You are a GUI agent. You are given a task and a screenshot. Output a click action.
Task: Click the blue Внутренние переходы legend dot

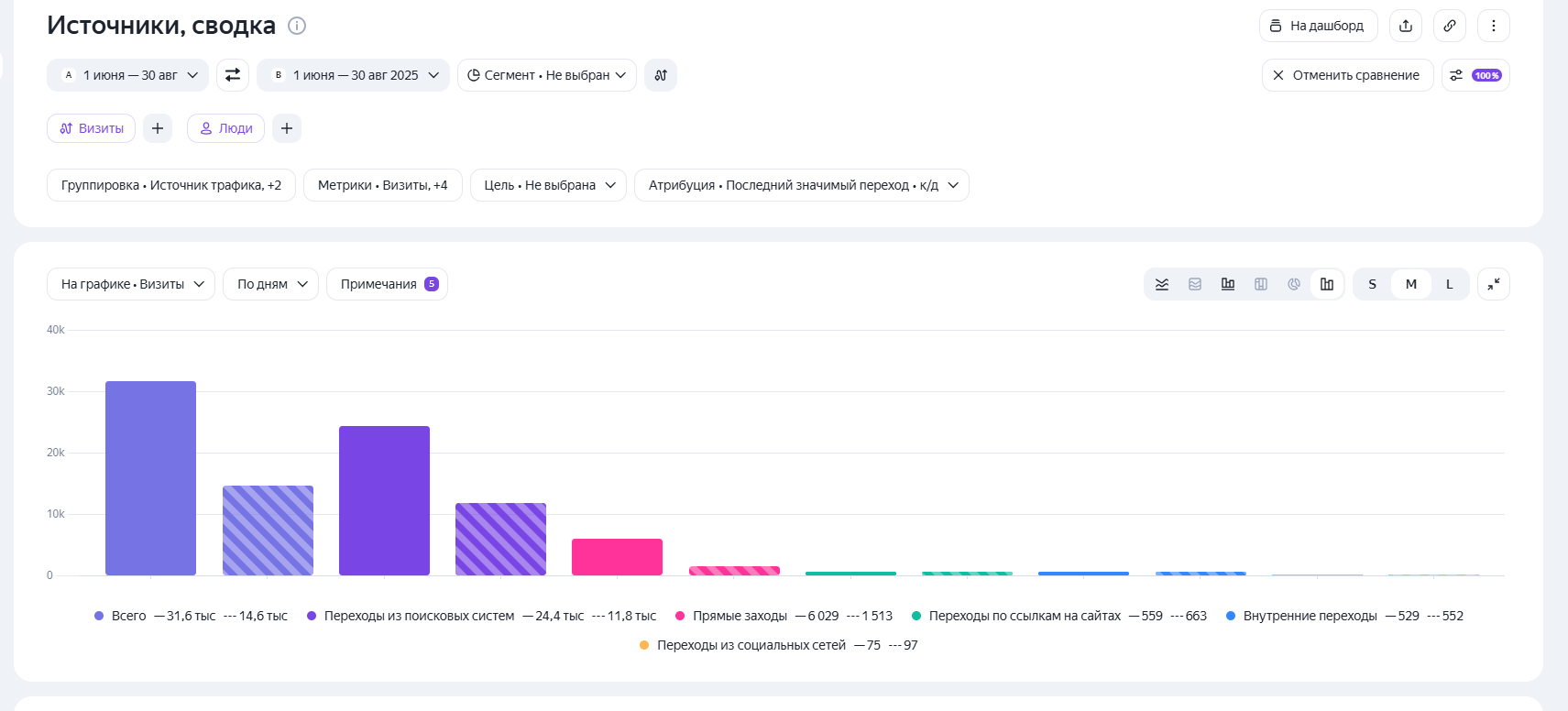tap(1231, 616)
